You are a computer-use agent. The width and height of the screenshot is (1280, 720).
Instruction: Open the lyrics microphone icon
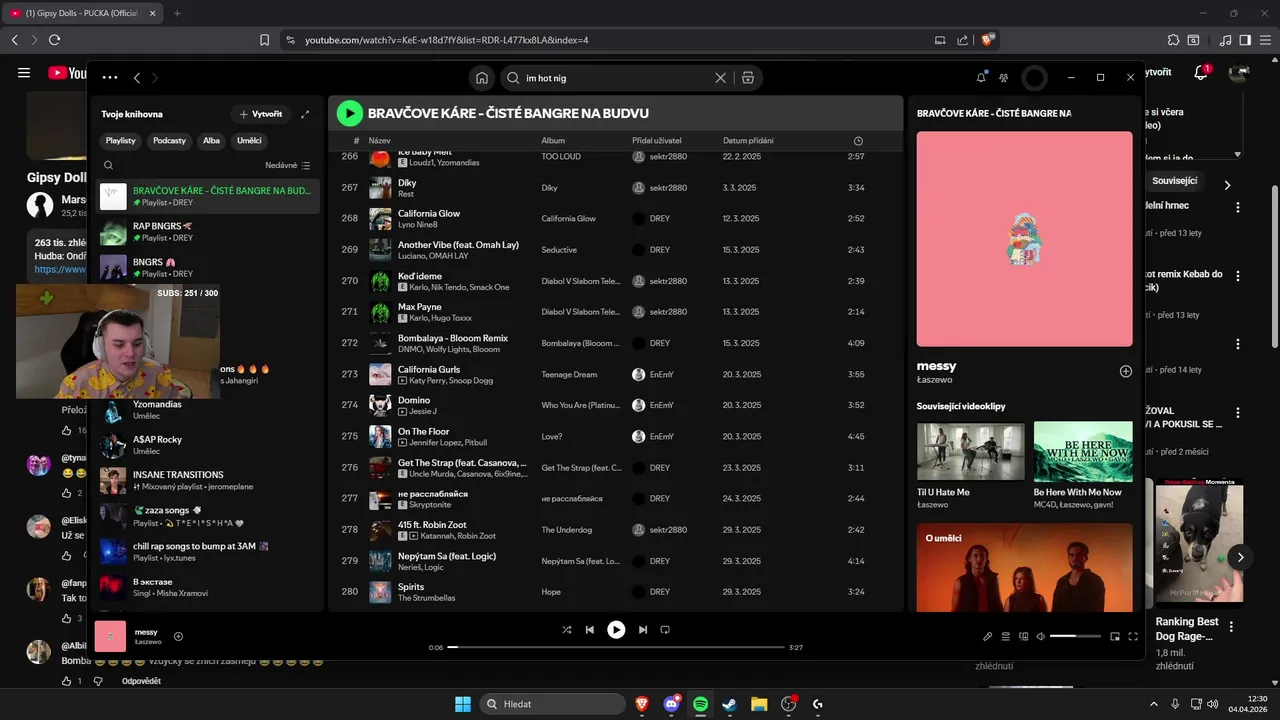pos(987,636)
